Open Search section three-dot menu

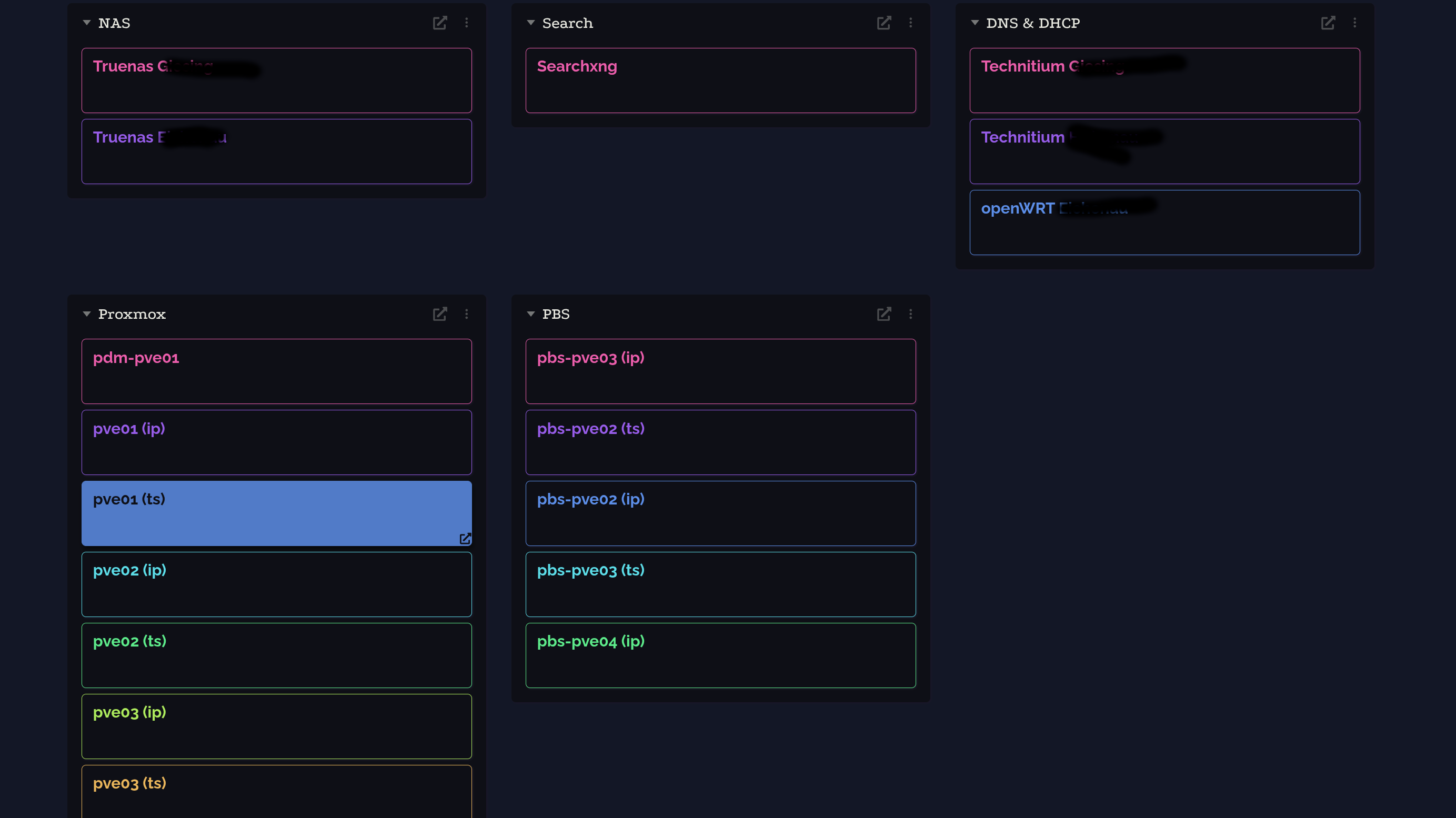coord(910,23)
